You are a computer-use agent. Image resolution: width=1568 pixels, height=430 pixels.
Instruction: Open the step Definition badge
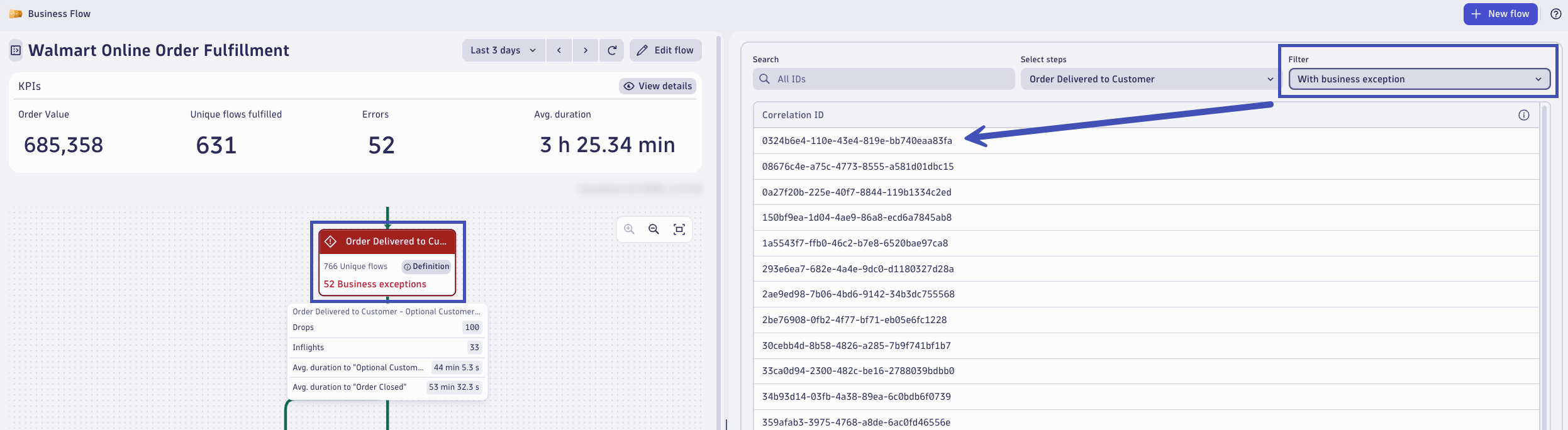click(426, 267)
